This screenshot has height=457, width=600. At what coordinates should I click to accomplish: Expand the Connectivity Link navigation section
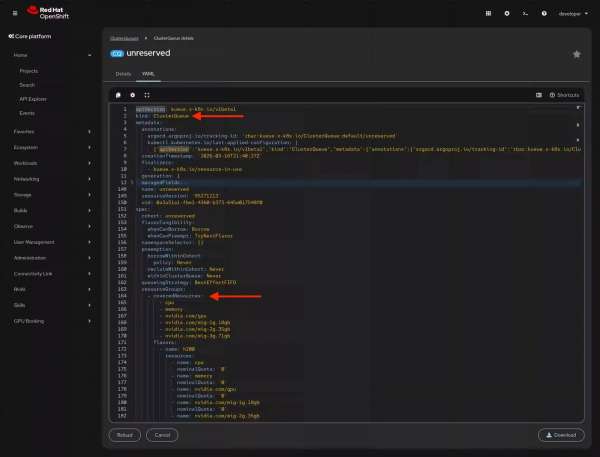[52, 274]
